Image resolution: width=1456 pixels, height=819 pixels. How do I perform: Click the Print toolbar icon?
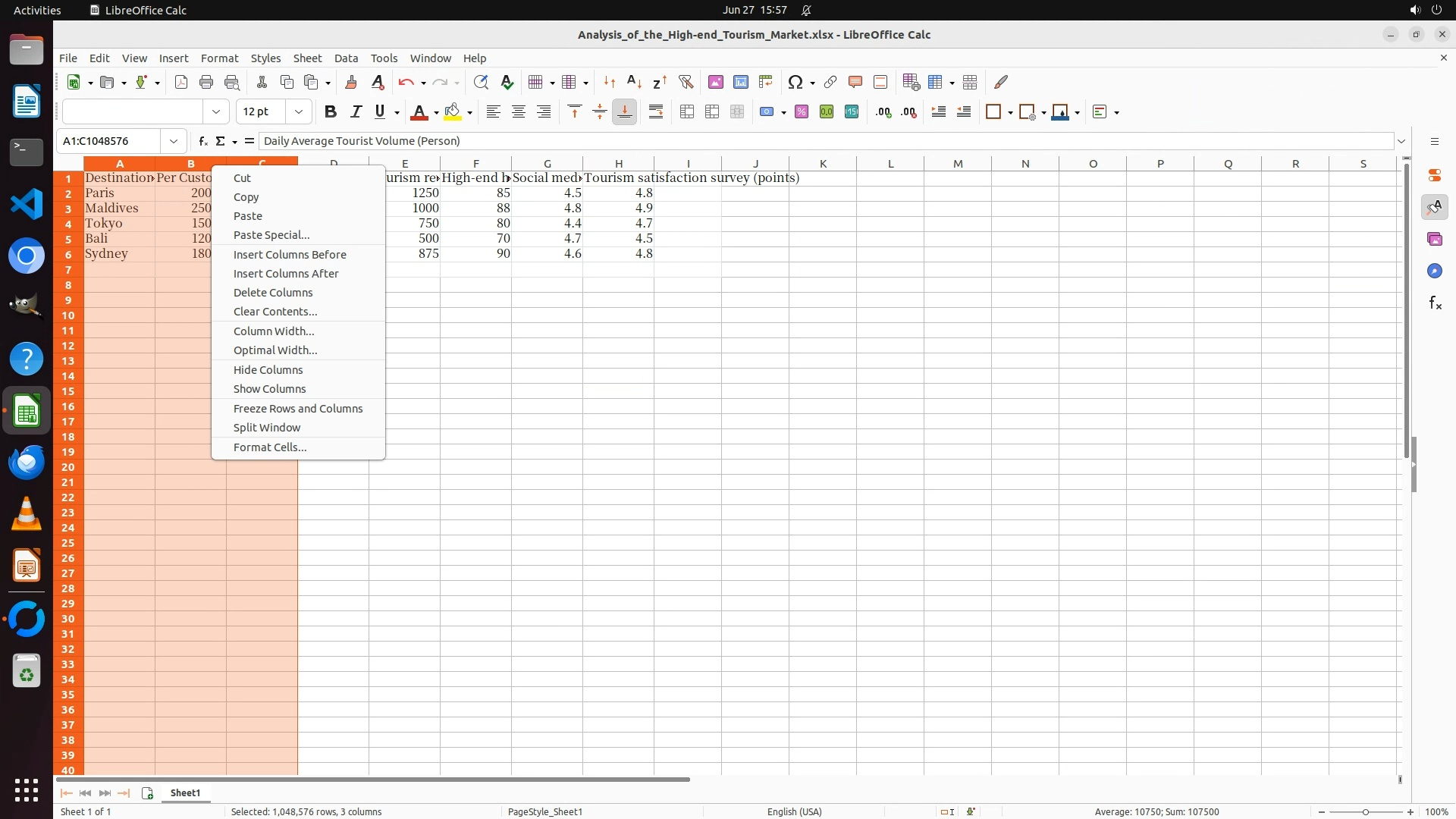pos(206,82)
